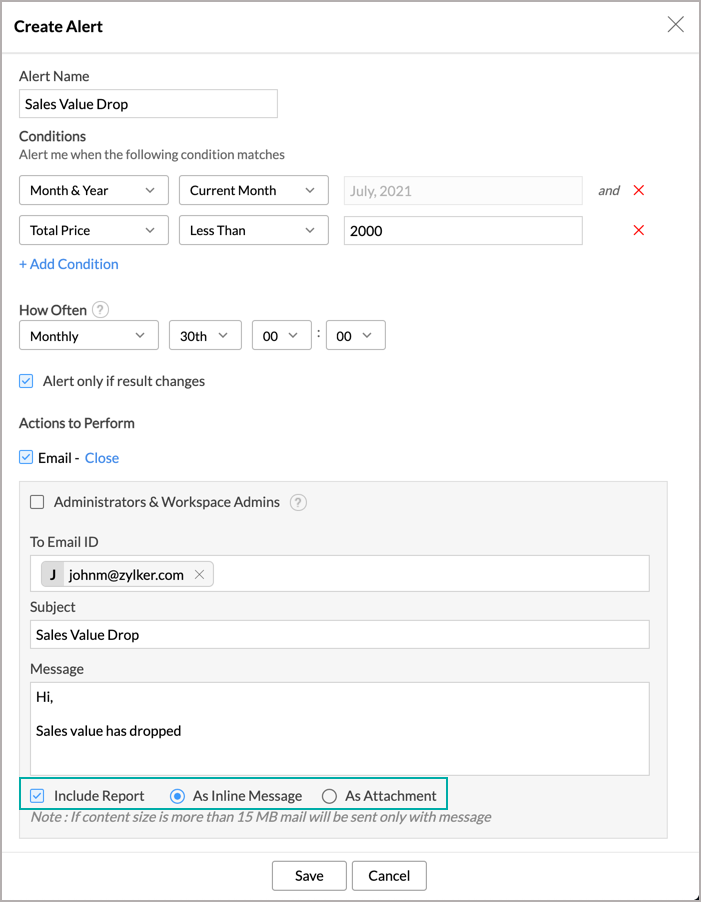Expand the Less Than operator dropdown
Screen dimensions: 701x902
253,230
